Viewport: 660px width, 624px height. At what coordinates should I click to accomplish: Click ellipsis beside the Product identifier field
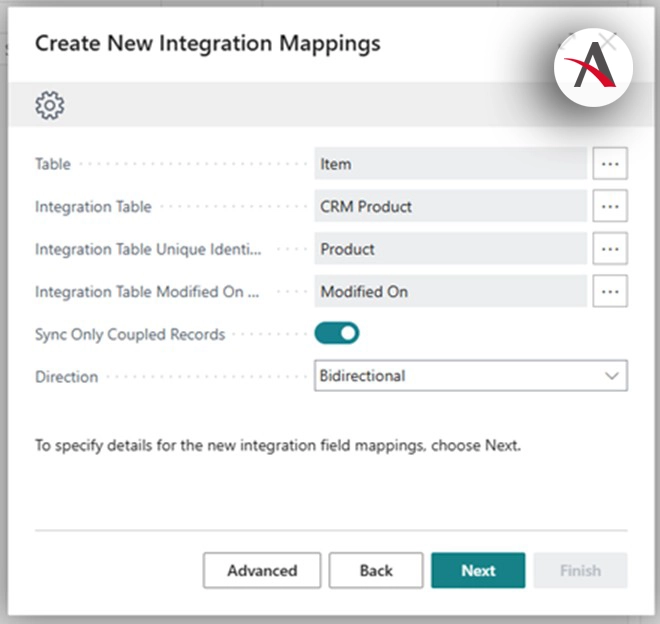pyautogui.click(x=609, y=249)
